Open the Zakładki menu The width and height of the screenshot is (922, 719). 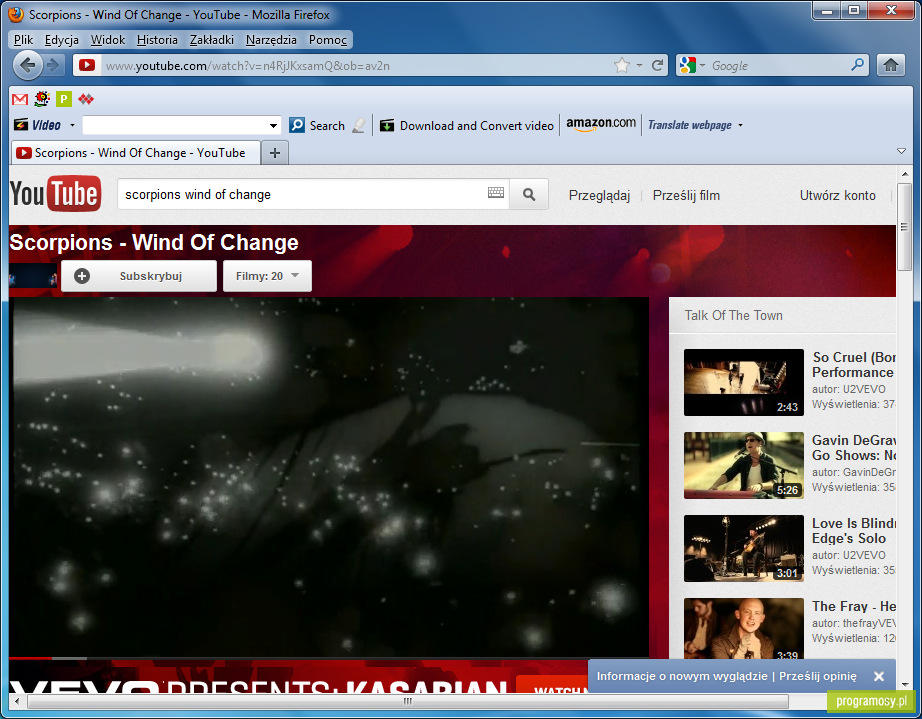(x=212, y=40)
